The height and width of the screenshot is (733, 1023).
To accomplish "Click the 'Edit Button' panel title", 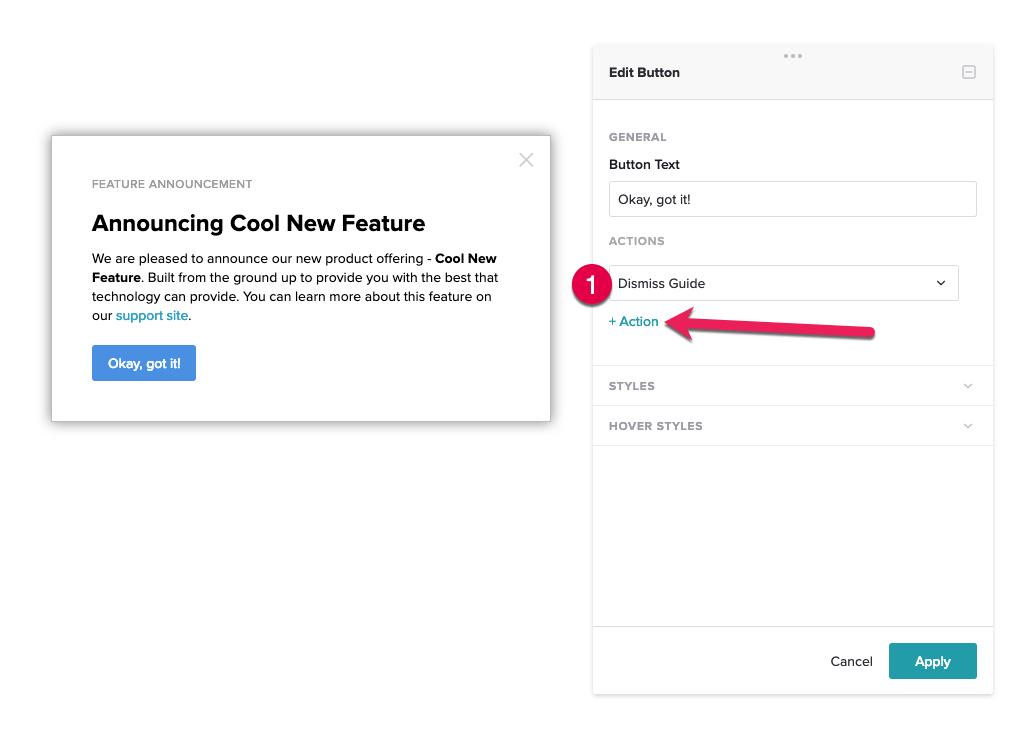I will (644, 72).
